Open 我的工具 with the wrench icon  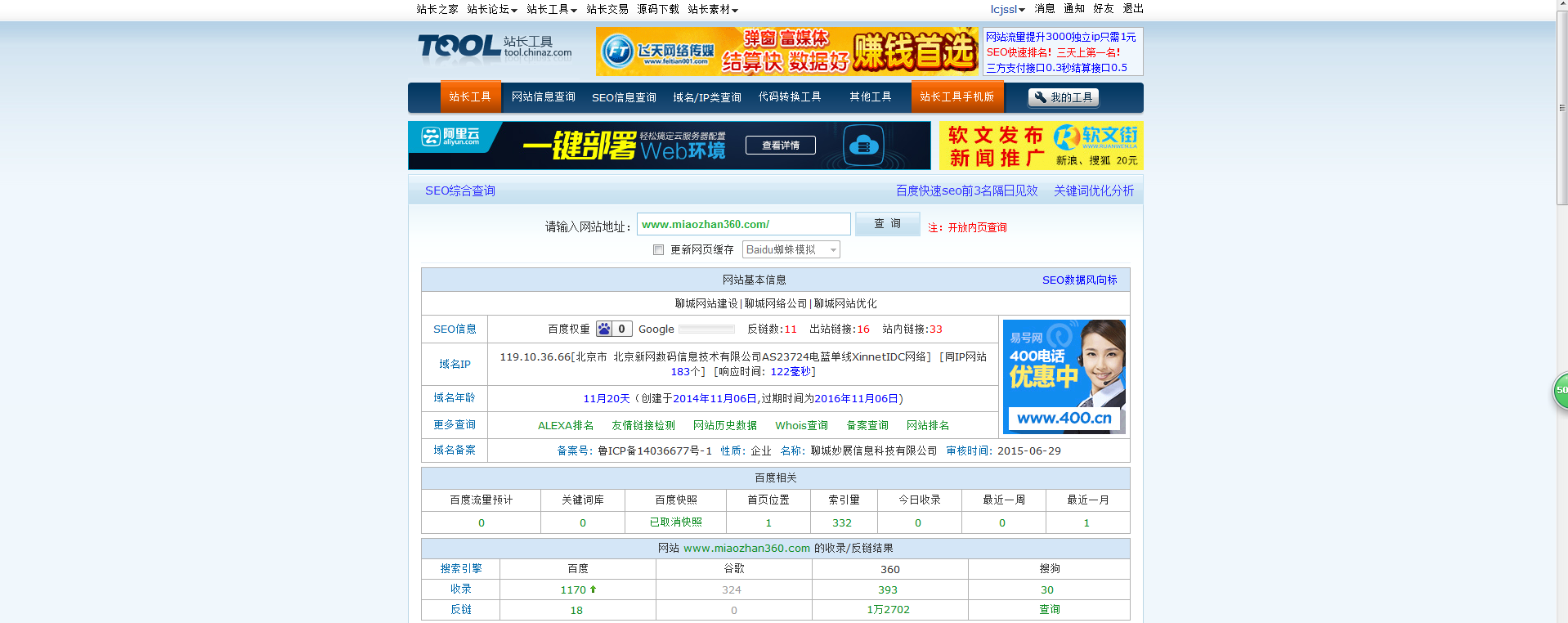coord(1063,97)
